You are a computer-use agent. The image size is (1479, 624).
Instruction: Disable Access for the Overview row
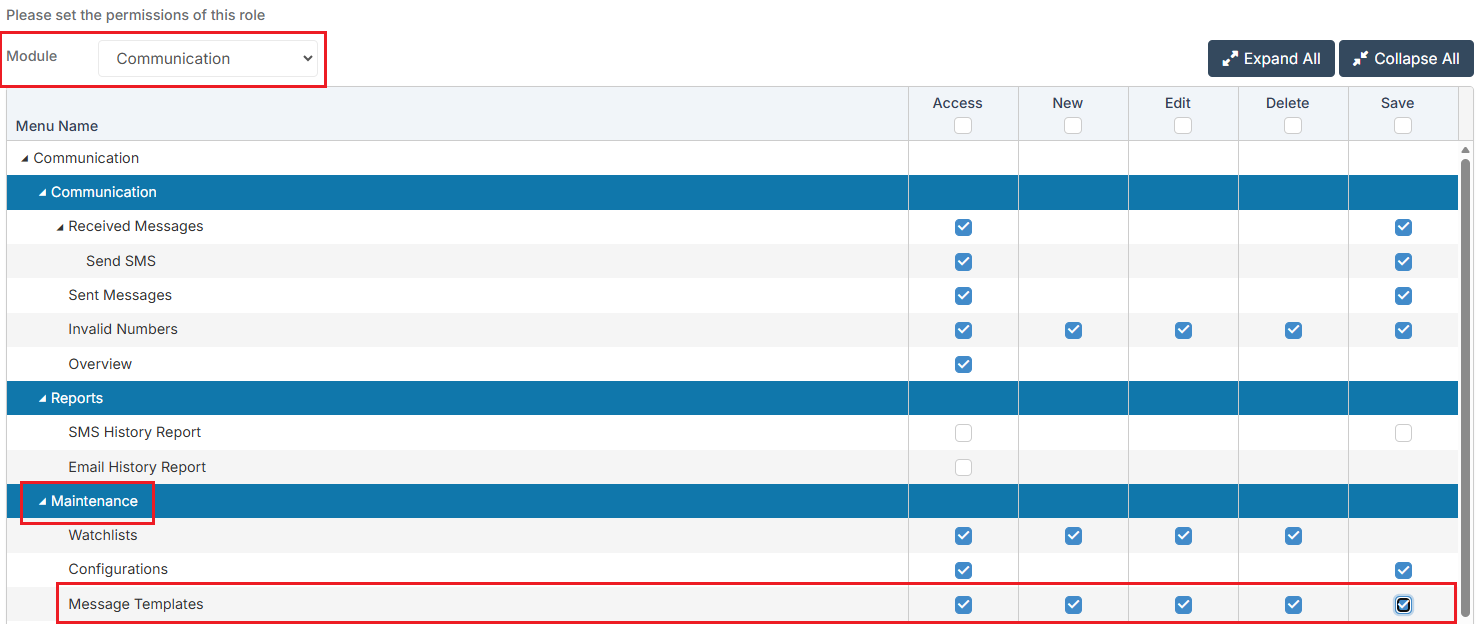963,364
